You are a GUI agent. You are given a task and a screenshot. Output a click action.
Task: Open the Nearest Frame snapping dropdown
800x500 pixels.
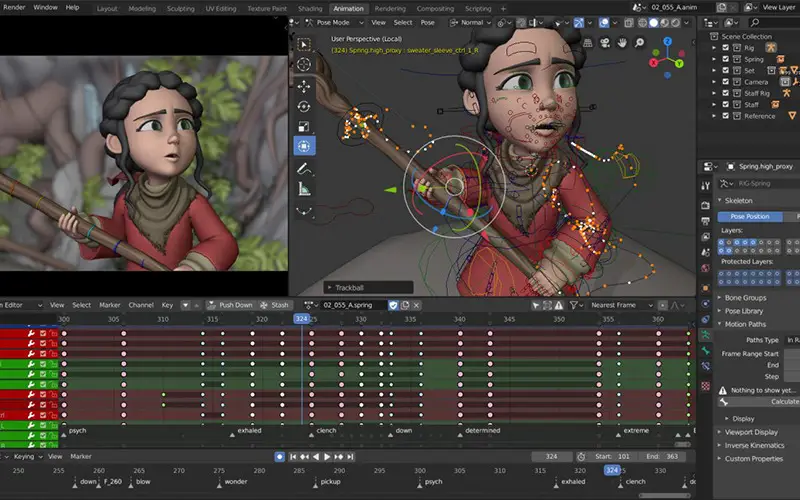[621, 305]
